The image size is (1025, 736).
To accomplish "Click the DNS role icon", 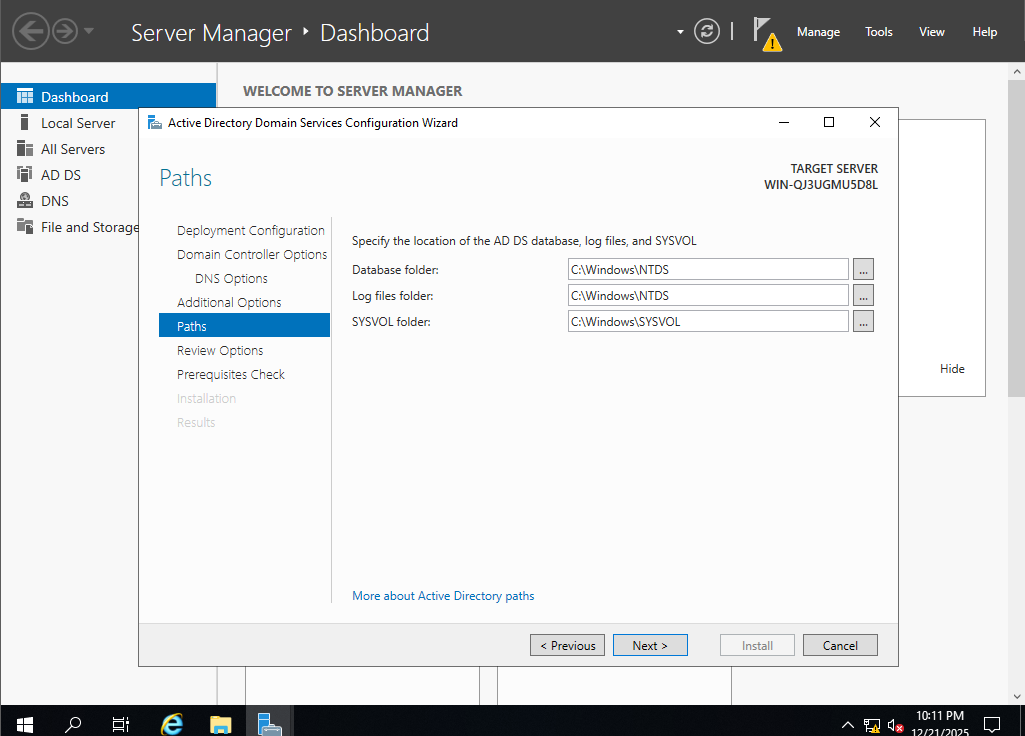I will coord(25,200).
